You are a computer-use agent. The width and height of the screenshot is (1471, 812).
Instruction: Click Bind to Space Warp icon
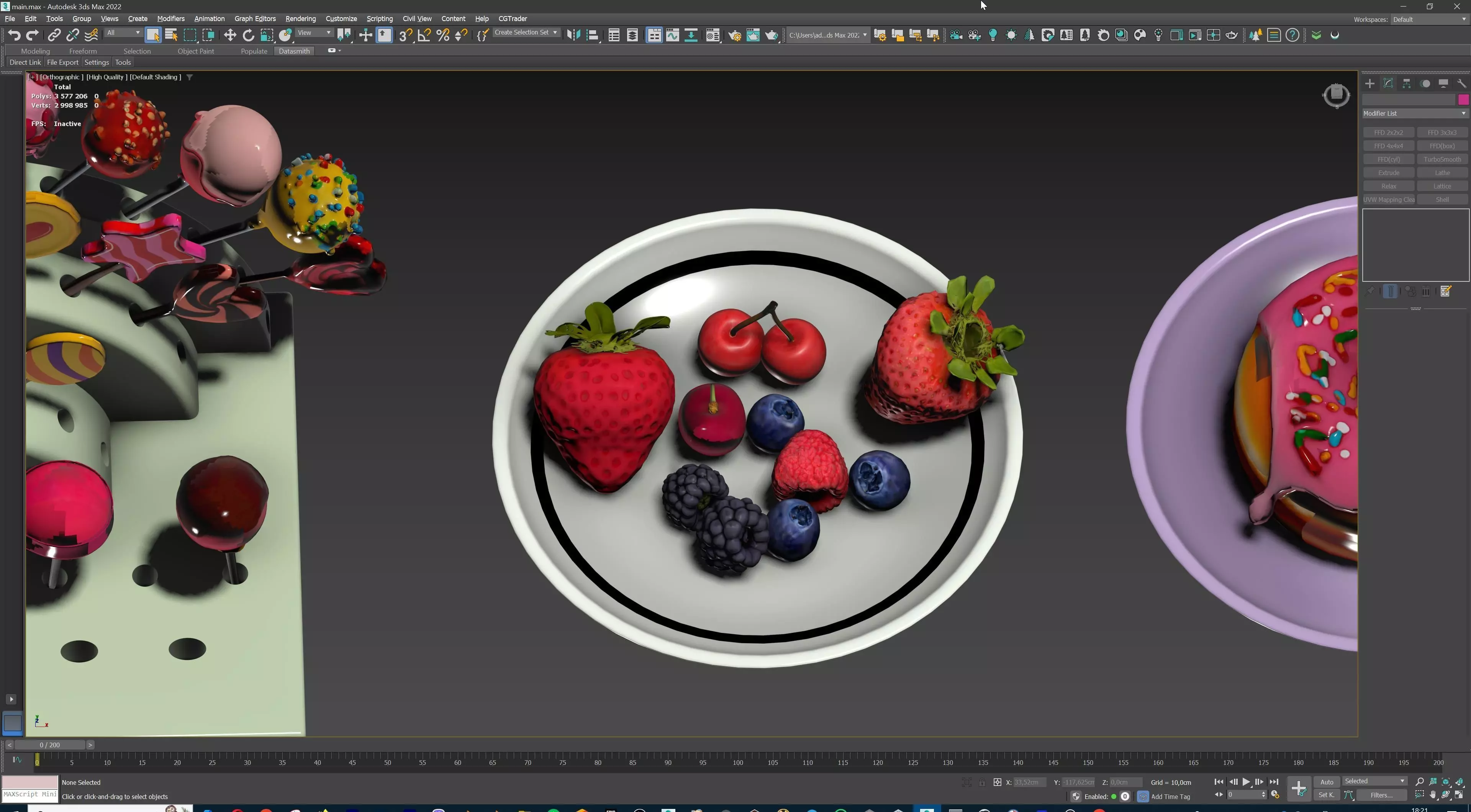pyautogui.click(x=92, y=35)
